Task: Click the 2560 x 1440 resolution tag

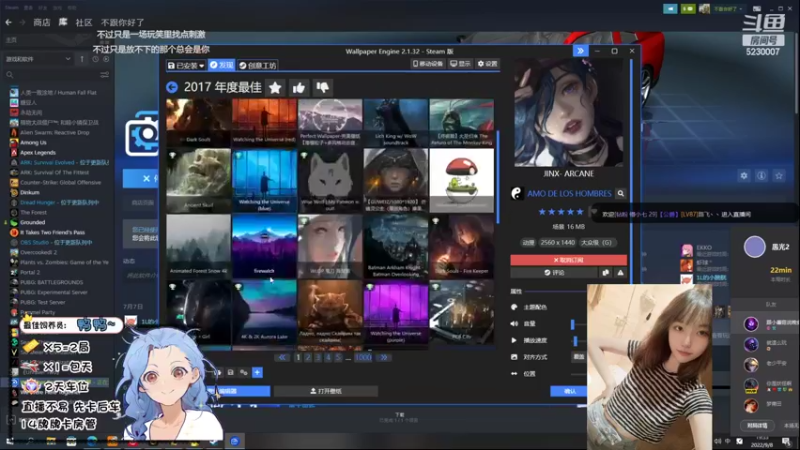Action: (557, 242)
